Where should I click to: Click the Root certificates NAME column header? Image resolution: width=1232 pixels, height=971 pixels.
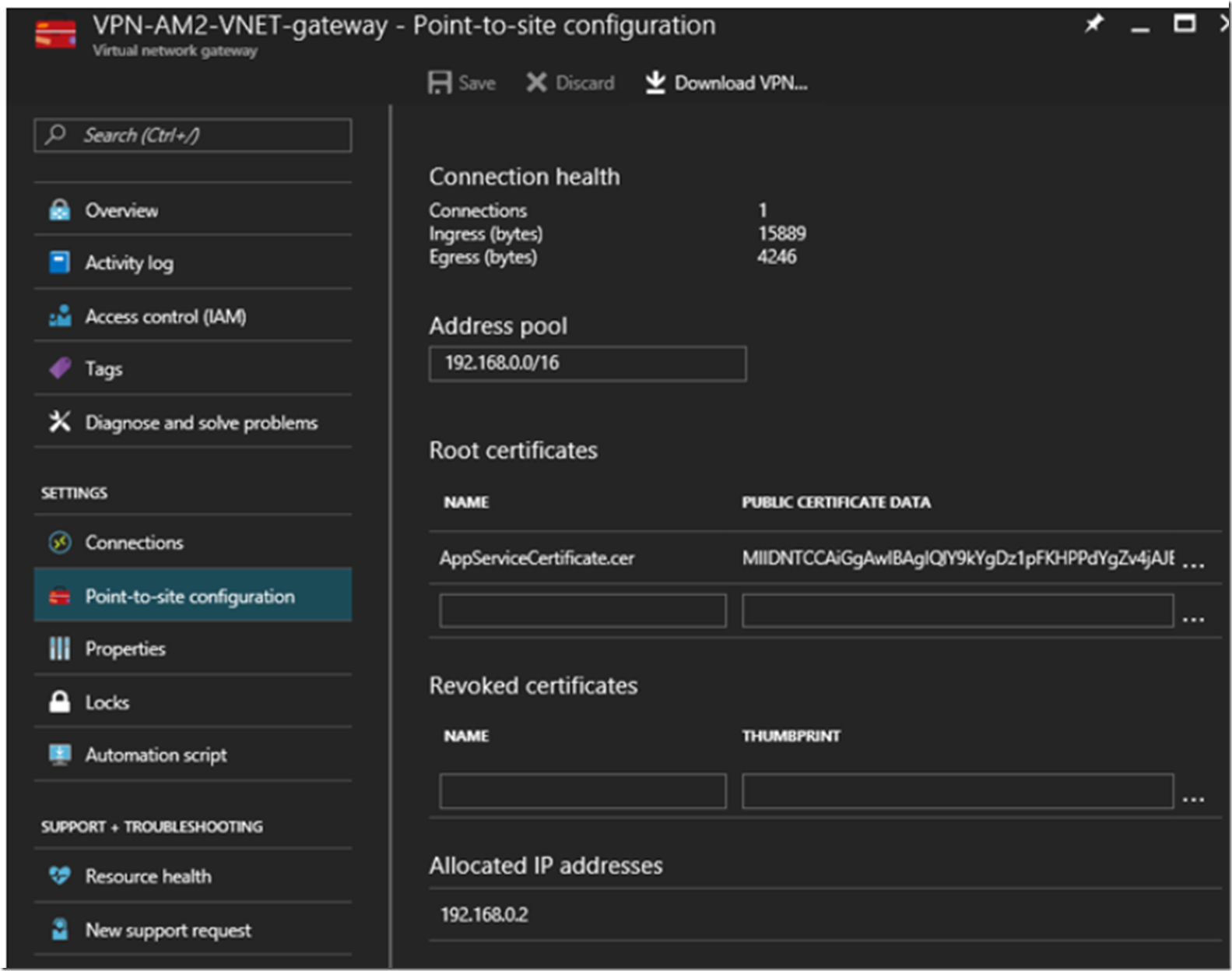tap(466, 502)
